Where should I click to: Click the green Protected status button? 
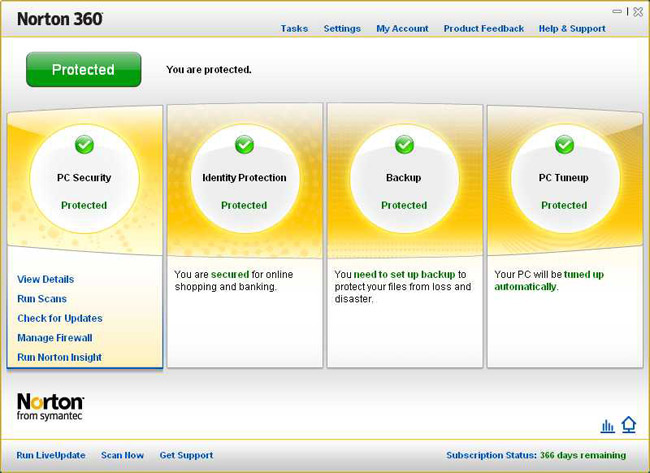pyautogui.click(x=83, y=69)
